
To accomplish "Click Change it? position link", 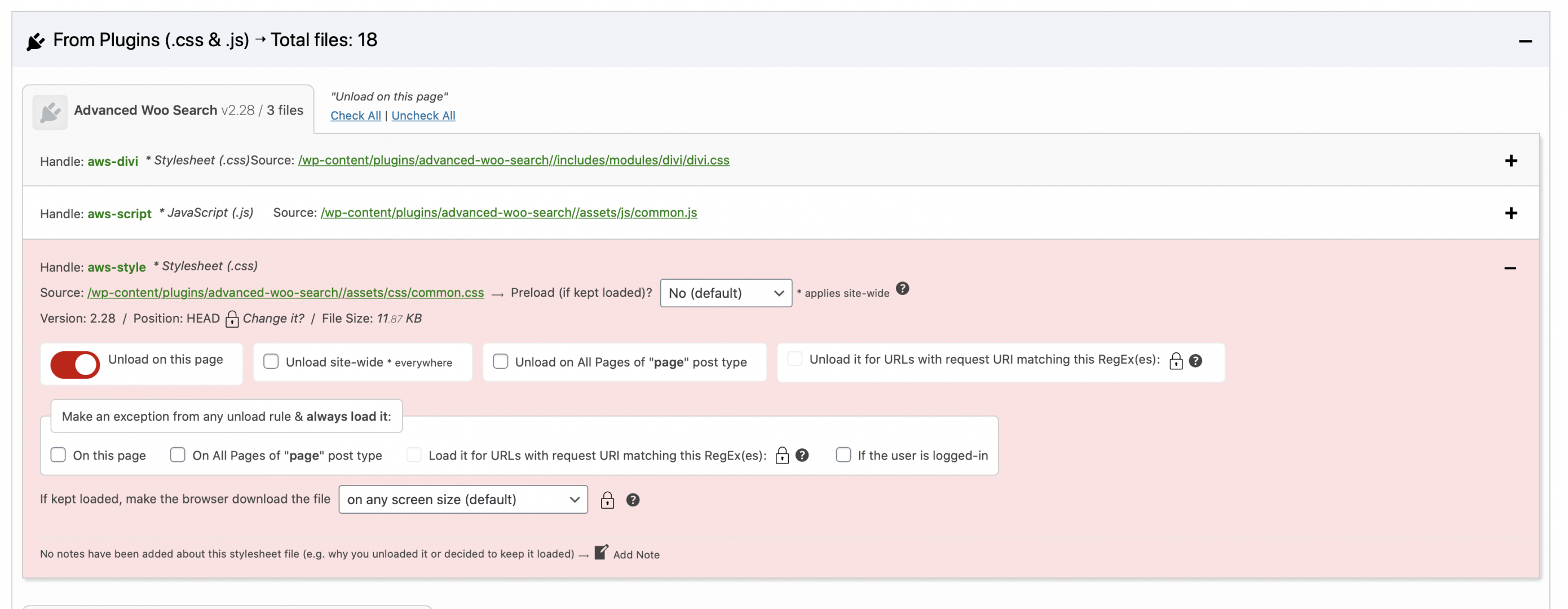I will [x=273, y=319].
